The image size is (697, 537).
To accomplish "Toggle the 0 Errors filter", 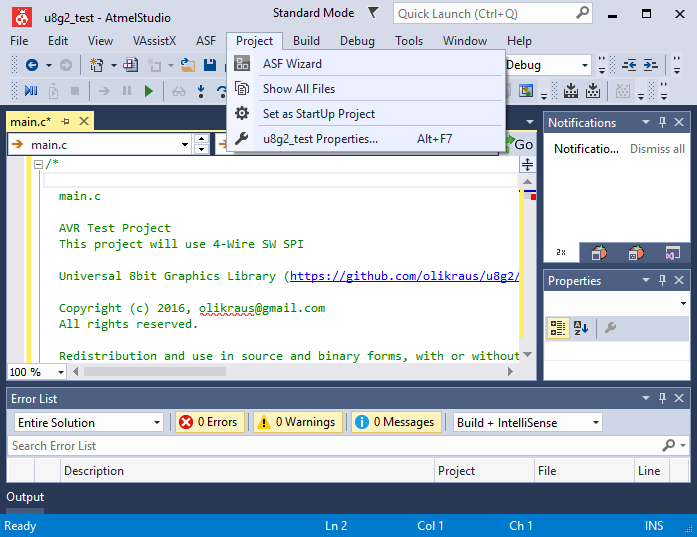I will [x=208, y=422].
